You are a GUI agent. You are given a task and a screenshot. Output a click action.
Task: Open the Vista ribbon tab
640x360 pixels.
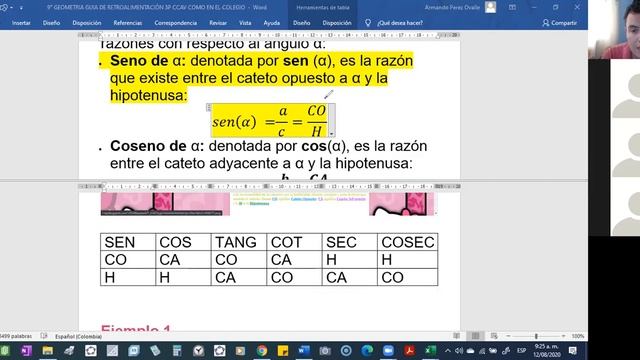click(245, 23)
